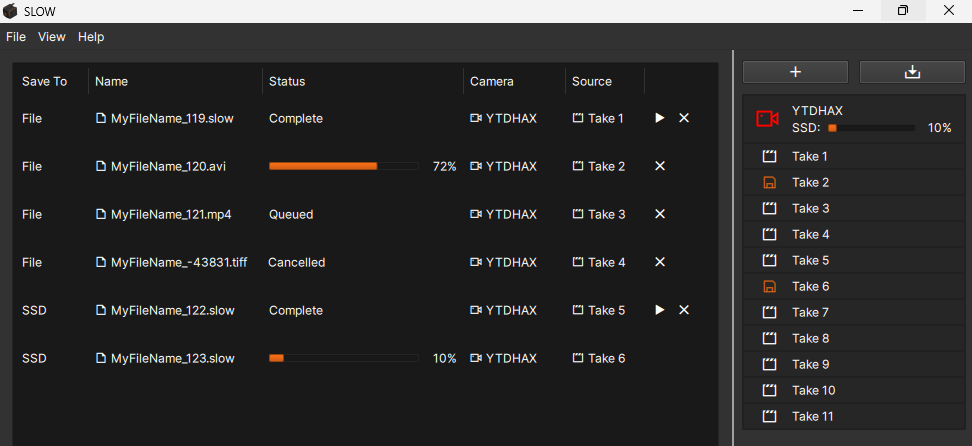Cancel the MyFileName_120.avi transfer
This screenshot has width=972, height=446.
click(660, 166)
